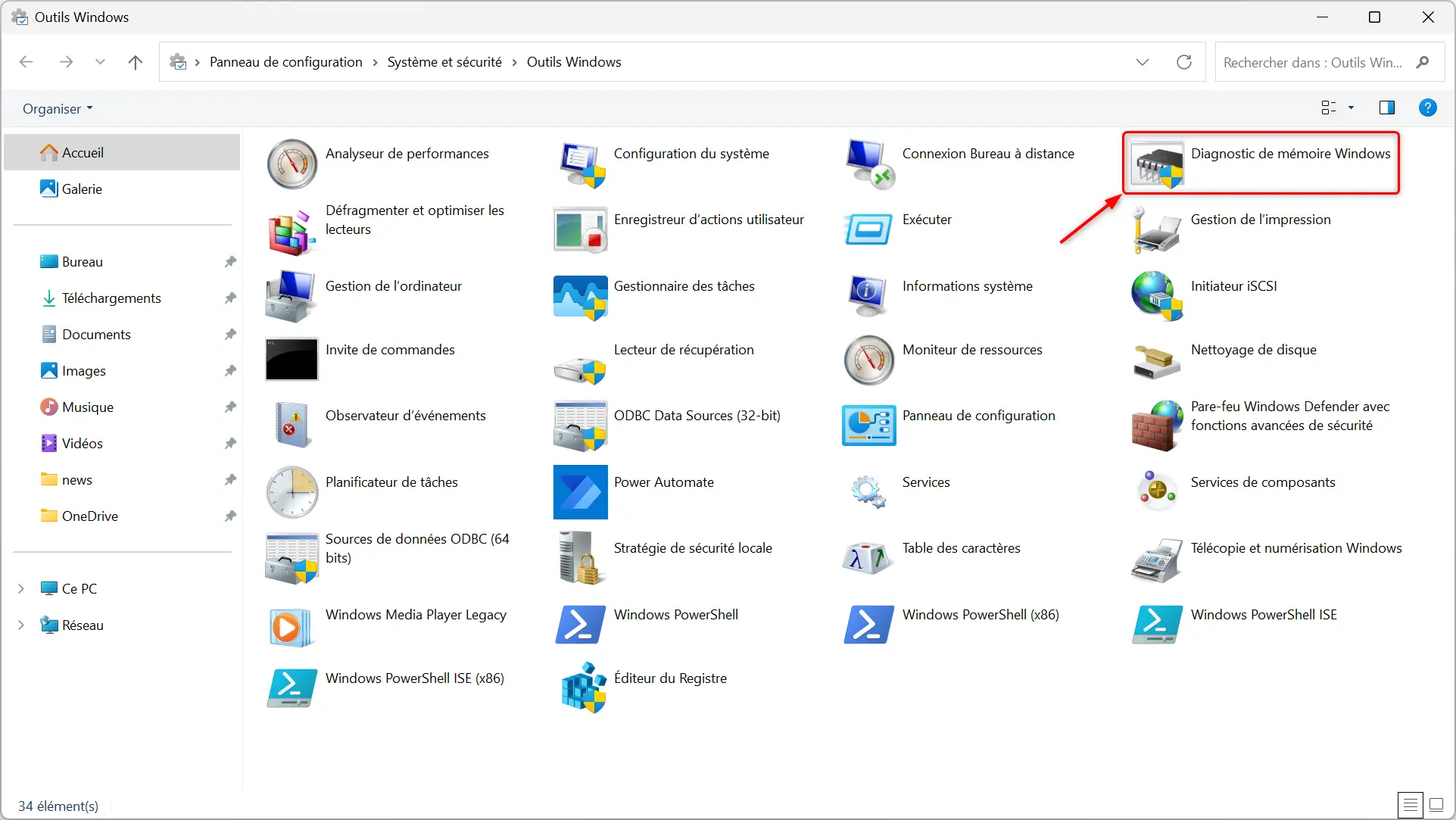Open Documents in quick access
Image resolution: width=1456 pixels, height=820 pixels.
(122, 334)
